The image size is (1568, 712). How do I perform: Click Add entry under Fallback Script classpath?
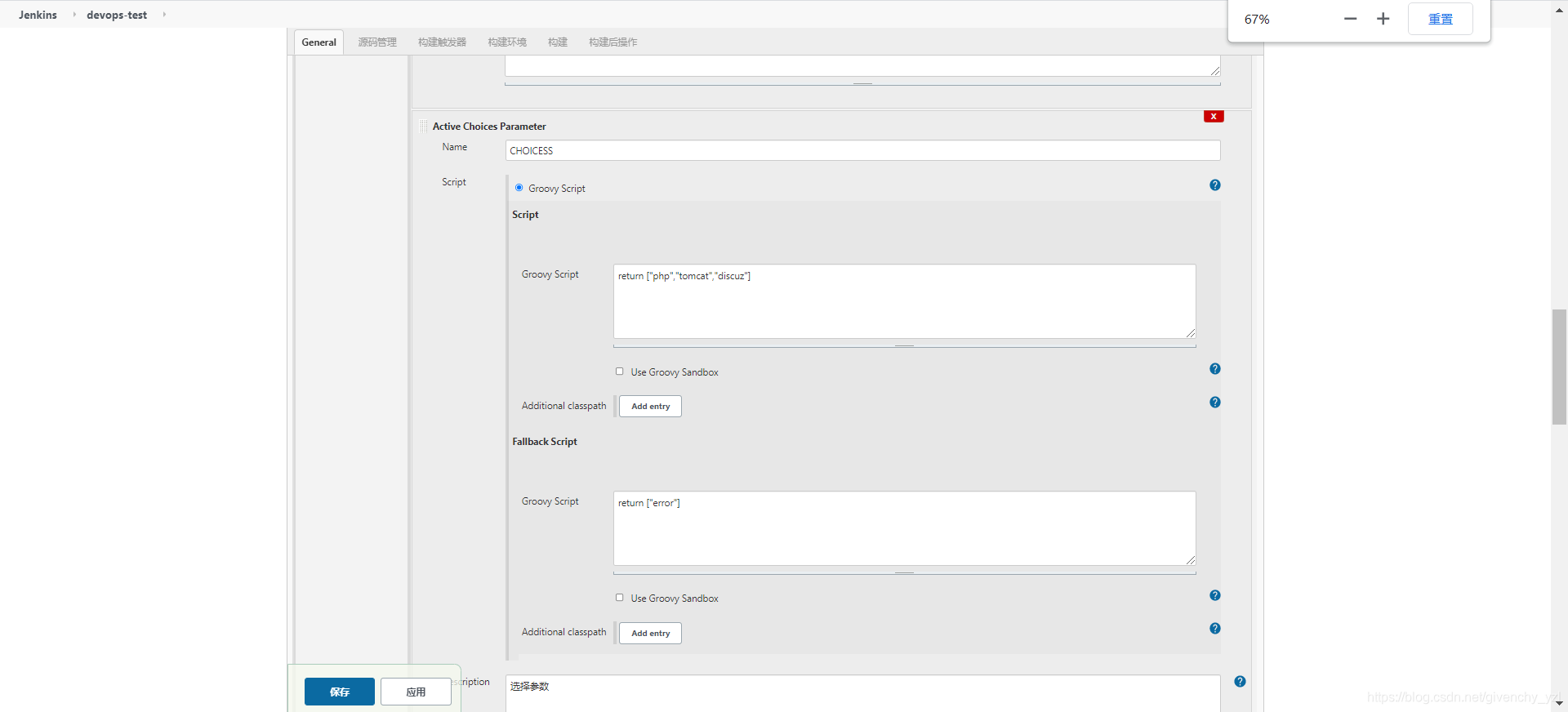650,633
